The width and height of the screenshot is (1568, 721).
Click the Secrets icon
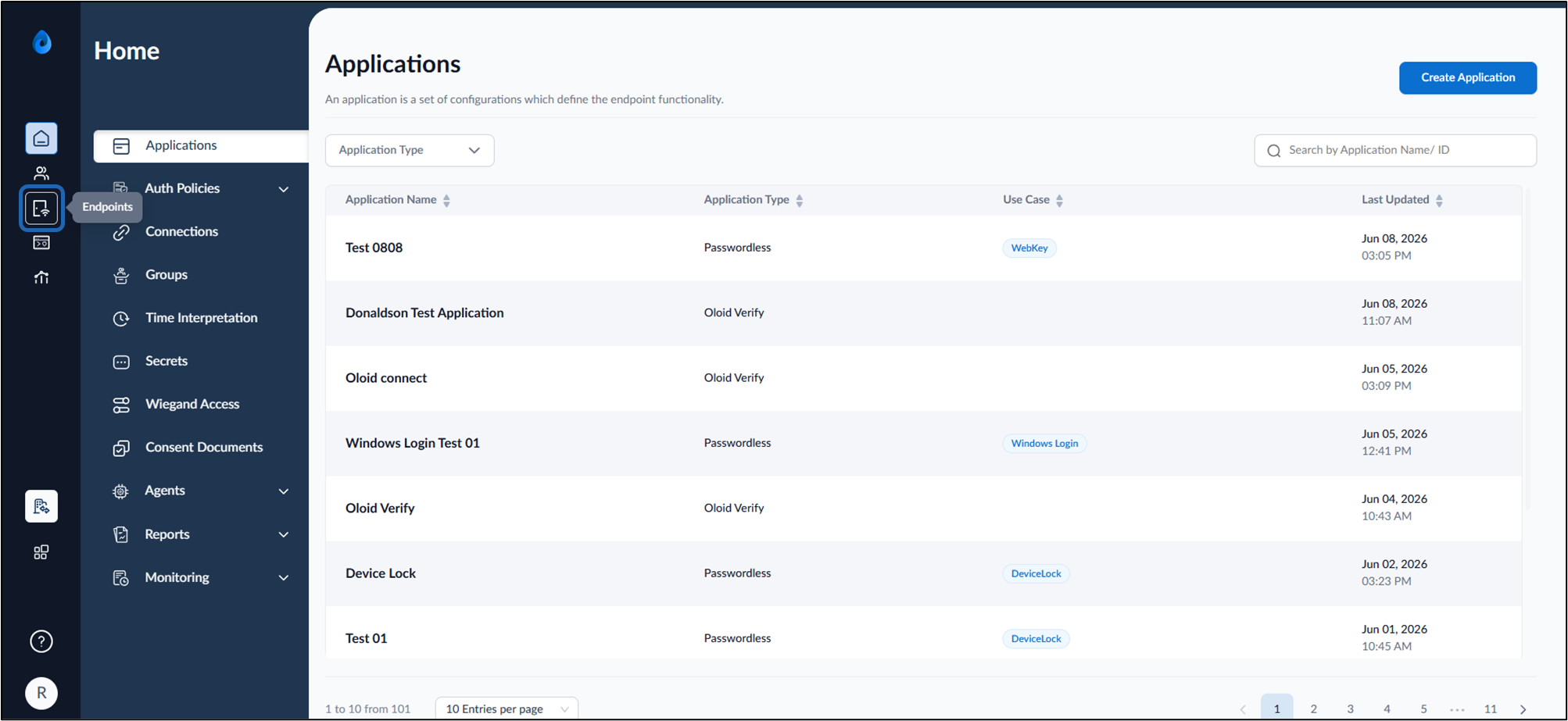point(121,362)
